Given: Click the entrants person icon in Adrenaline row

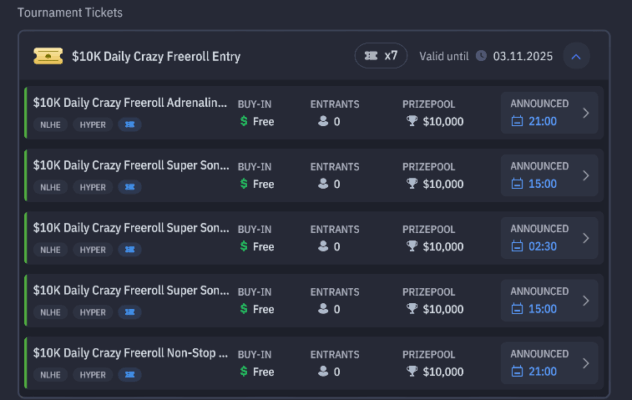Looking at the screenshot, I should pyautogui.click(x=323, y=122).
